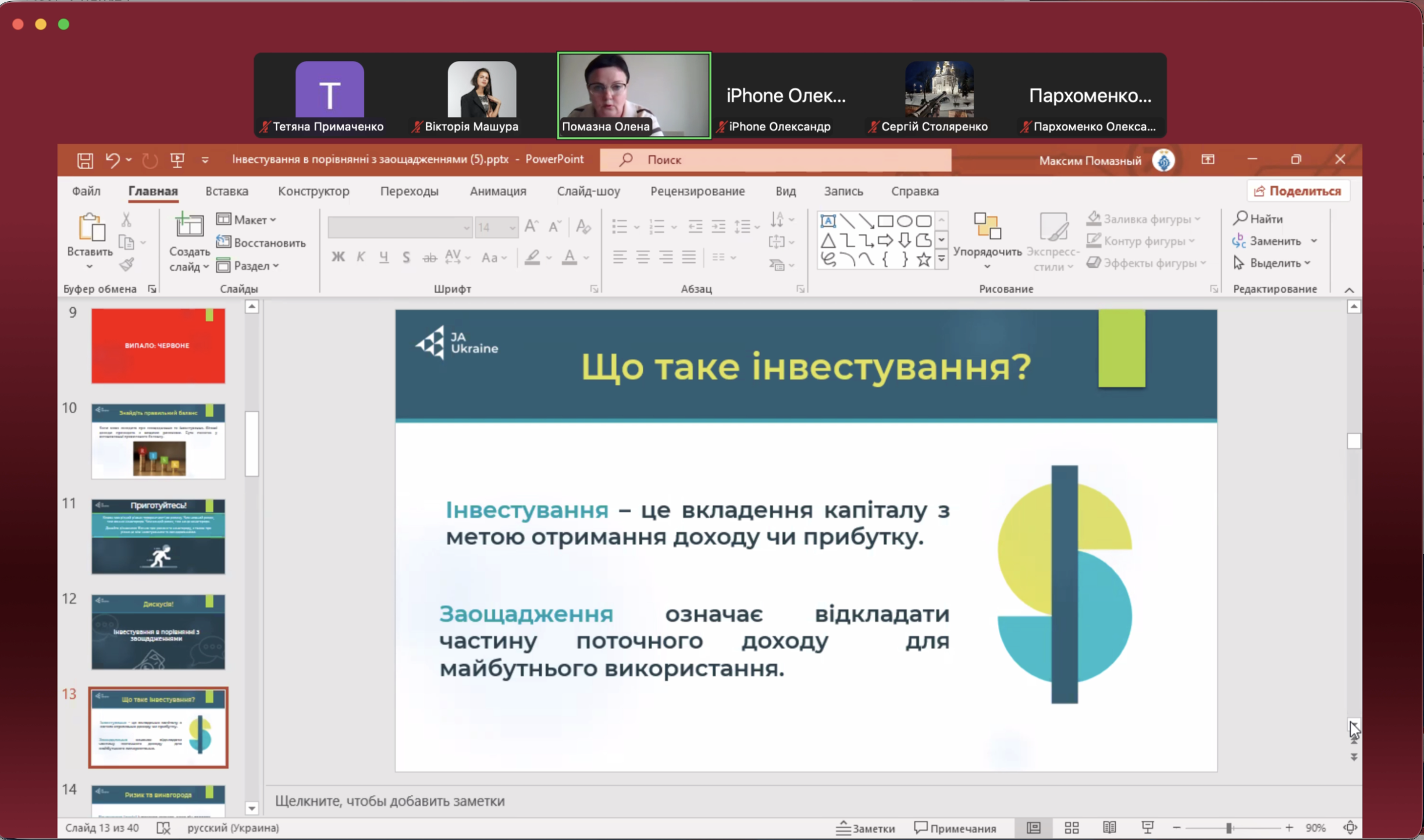The height and width of the screenshot is (840, 1424).
Task: Click the Save icon in title bar
Action: (85, 160)
